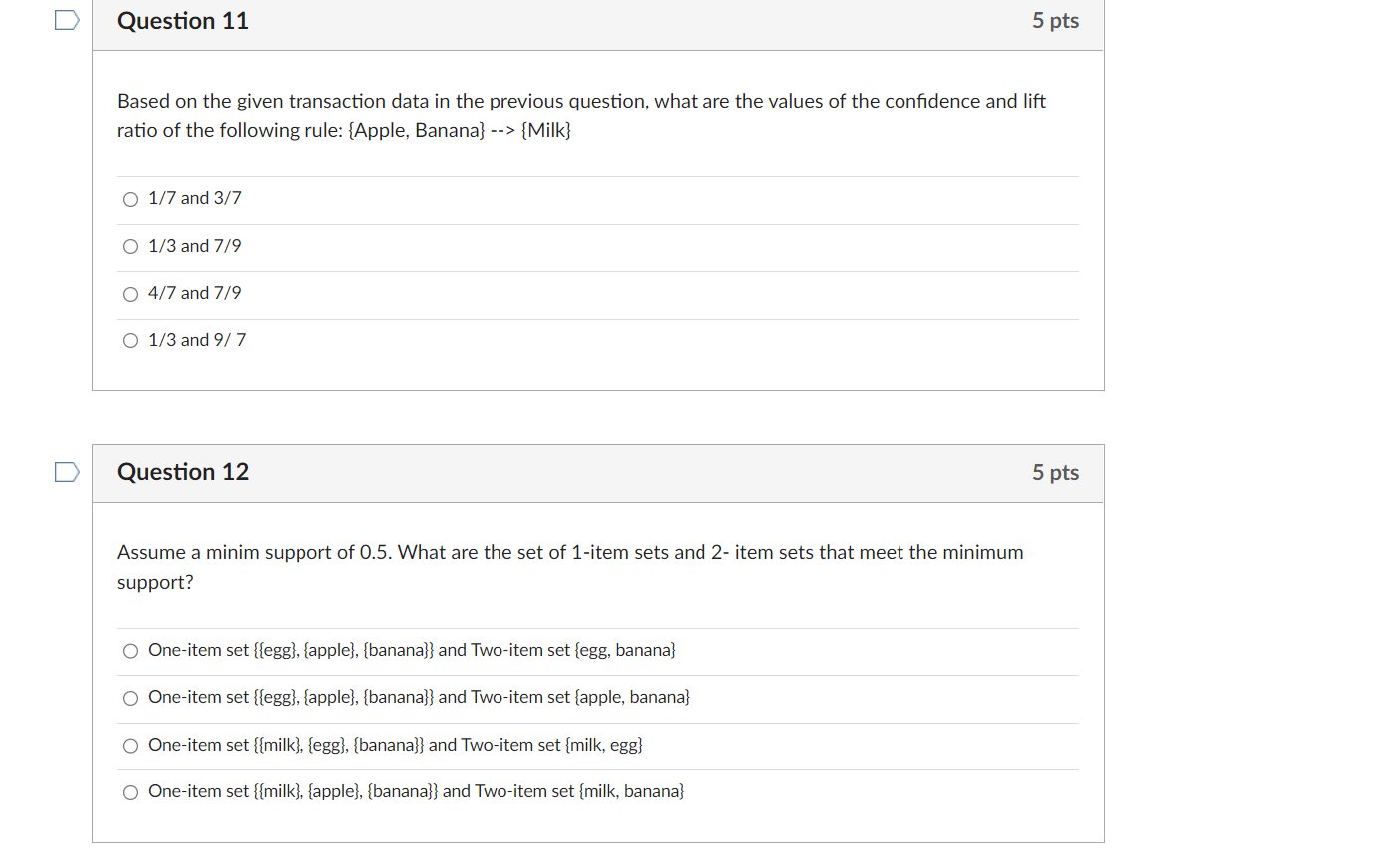This screenshot has height=864, width=1400.
Task: Select the Two-item set {egg, banana} option
Action: (130, 651)
